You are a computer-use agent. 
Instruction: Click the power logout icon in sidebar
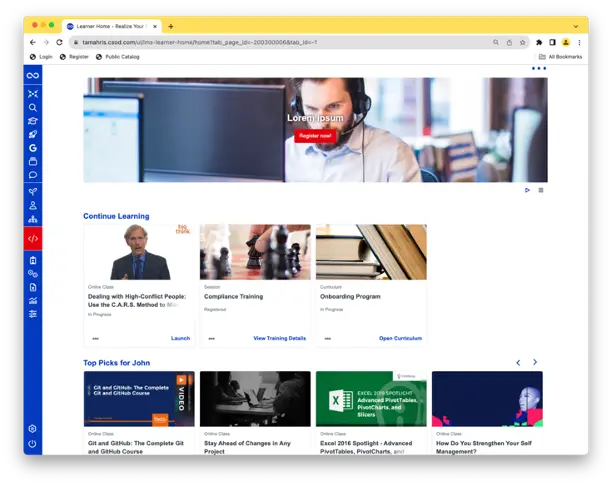coord(33,443)
